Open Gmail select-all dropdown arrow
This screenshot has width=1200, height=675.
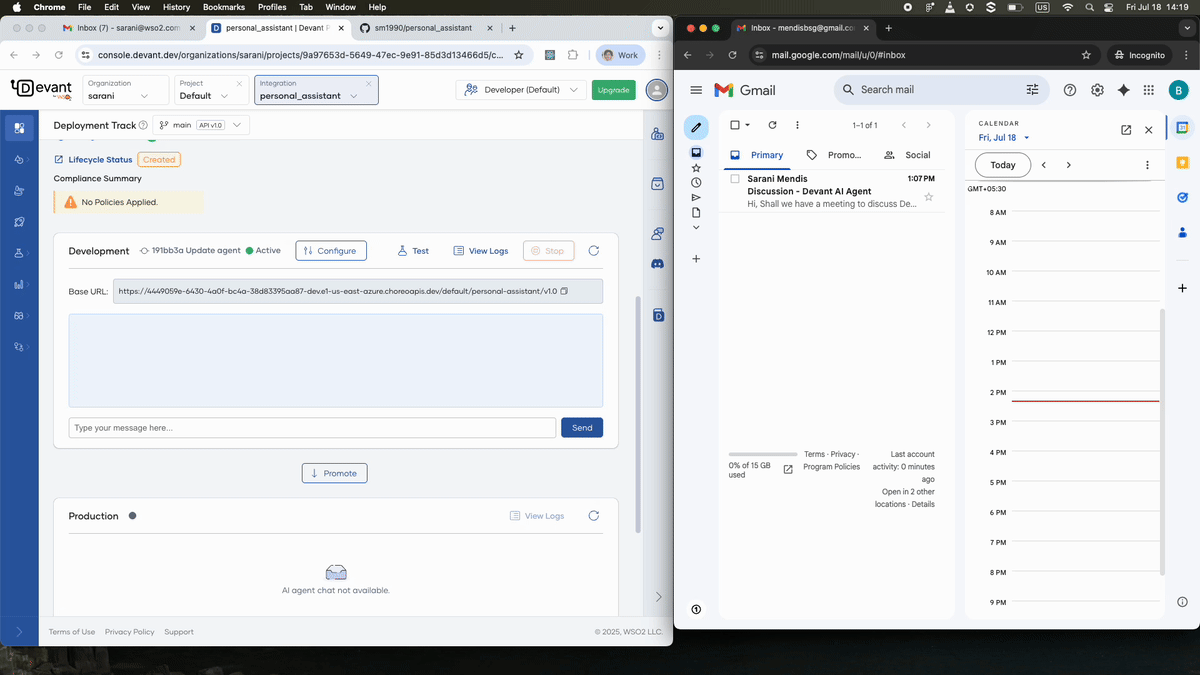tap(747, 125)
